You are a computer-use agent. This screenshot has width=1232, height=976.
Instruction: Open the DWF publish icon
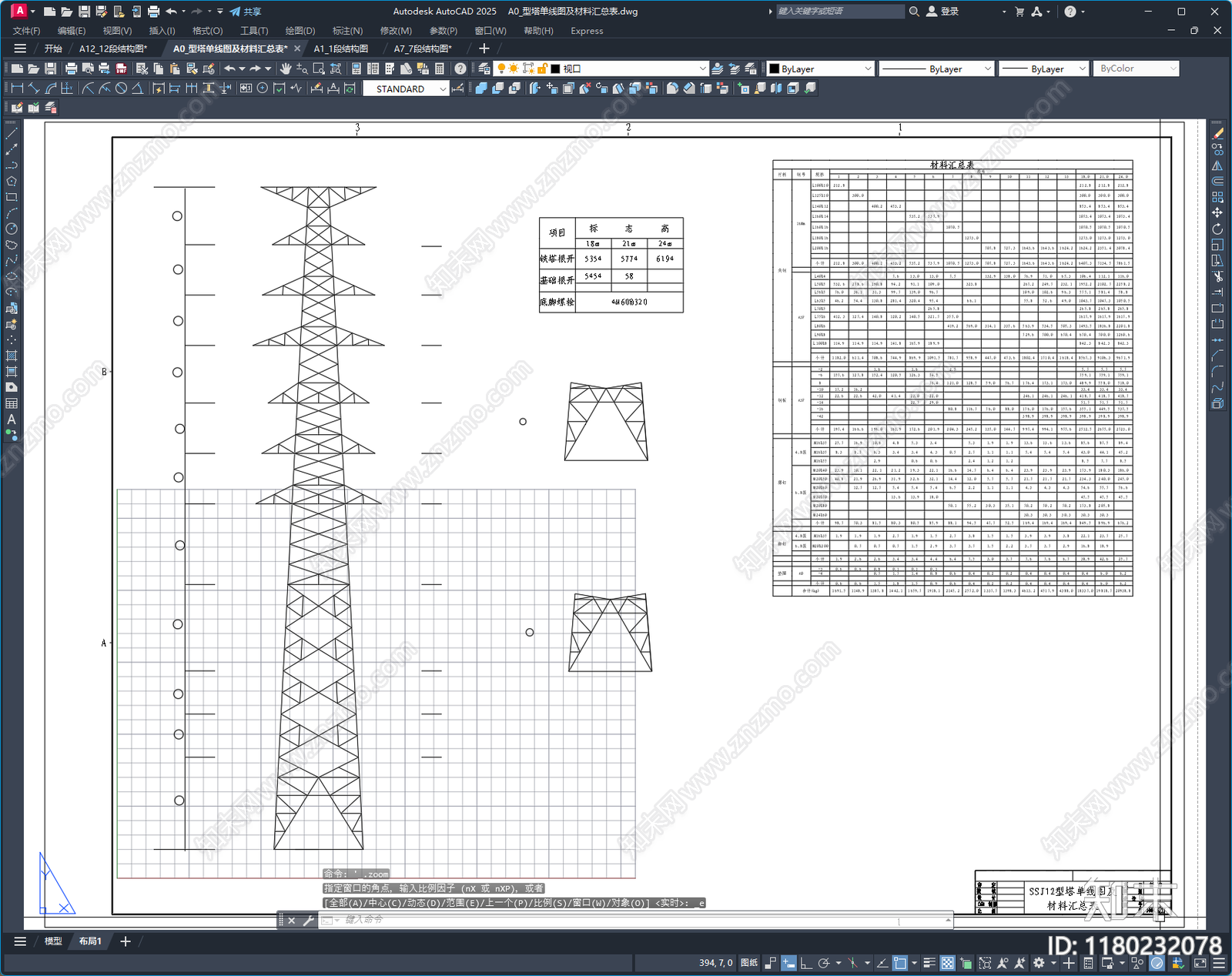[121, 69]
